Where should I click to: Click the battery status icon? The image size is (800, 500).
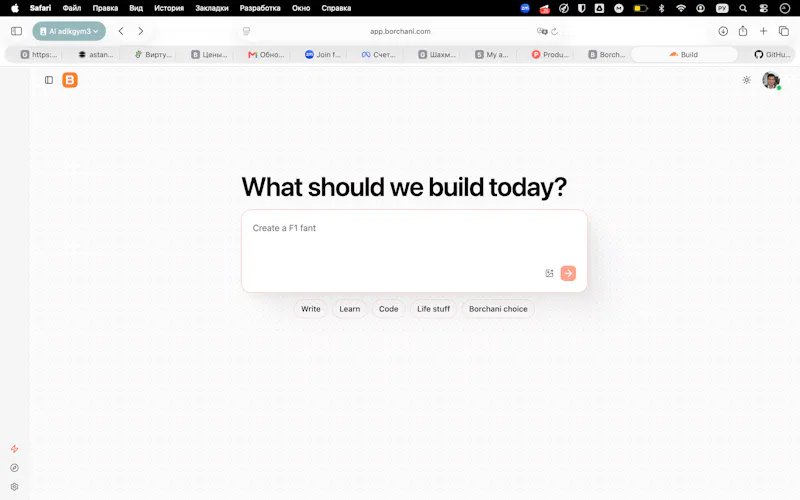point(640,8)
